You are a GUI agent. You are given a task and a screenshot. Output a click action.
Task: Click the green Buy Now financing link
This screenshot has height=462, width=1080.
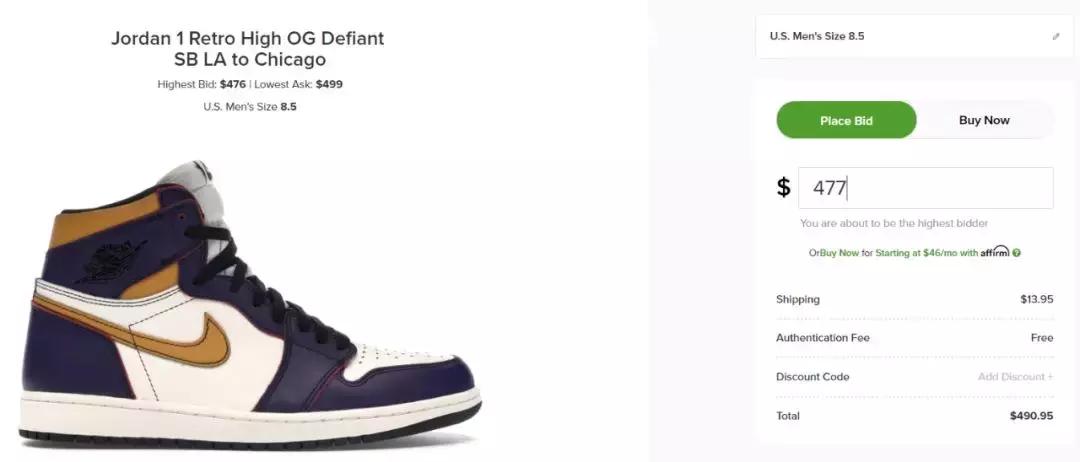840,253
